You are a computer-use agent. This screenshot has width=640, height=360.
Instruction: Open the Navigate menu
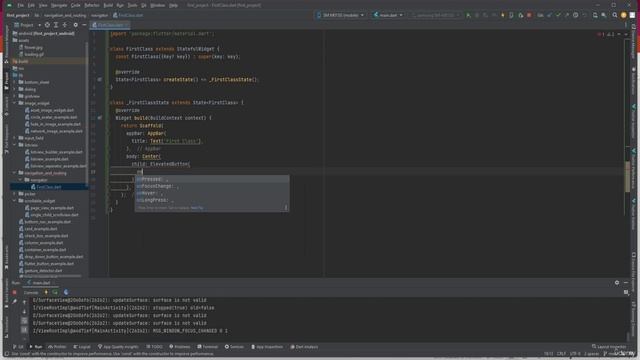tap(59, 5)
